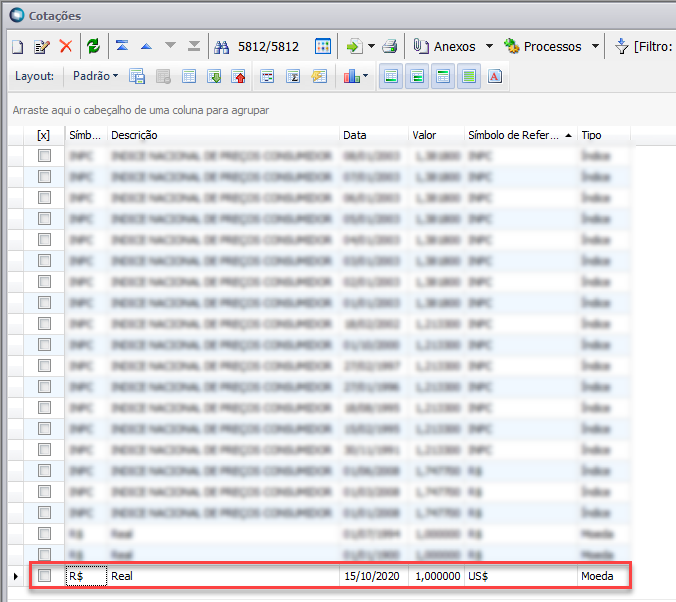Viewport: 676px width, 602px height.
Task: Sort by the Descrição column header
Action: click(223, 135)
